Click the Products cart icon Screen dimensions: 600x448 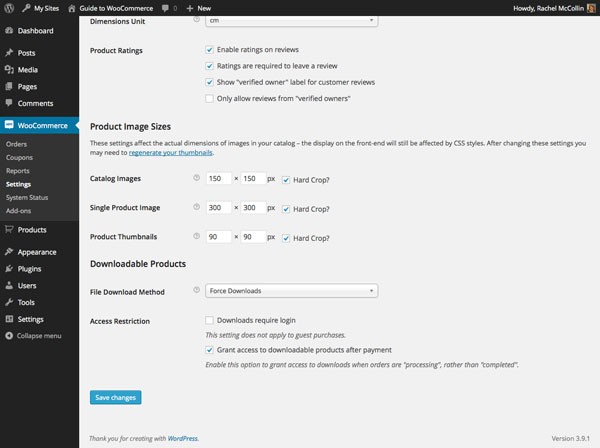[x=9, y=230]
